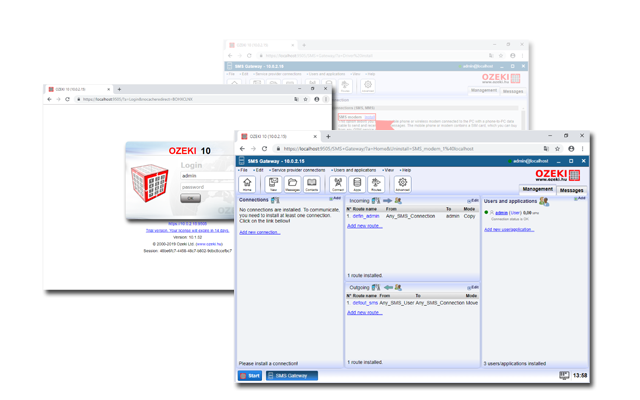Click address bar in front browser window
The width and height of the screenshot is (640, 400).
406,149
